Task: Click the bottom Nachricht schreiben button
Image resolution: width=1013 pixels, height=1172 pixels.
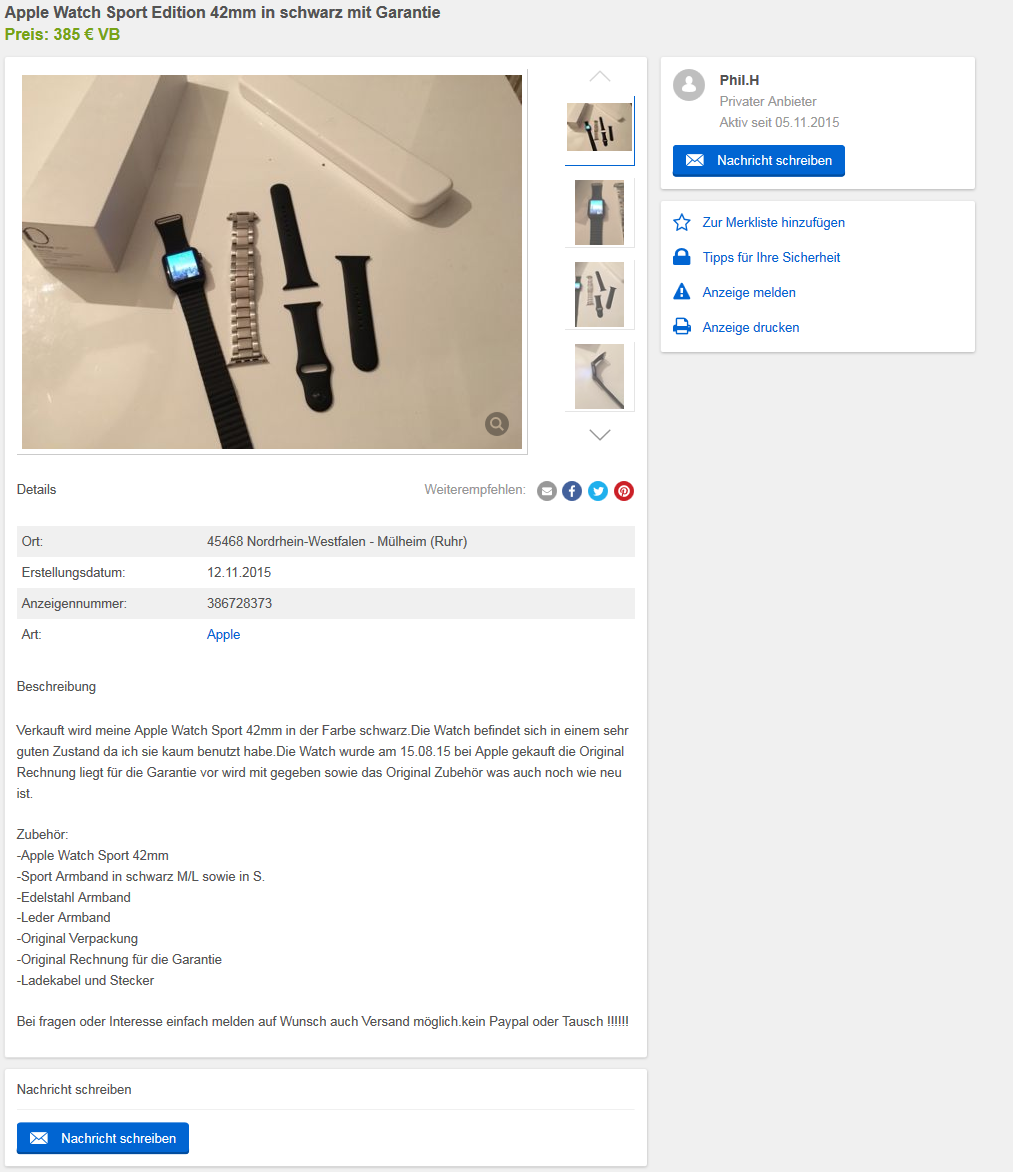Action: 102,1138
